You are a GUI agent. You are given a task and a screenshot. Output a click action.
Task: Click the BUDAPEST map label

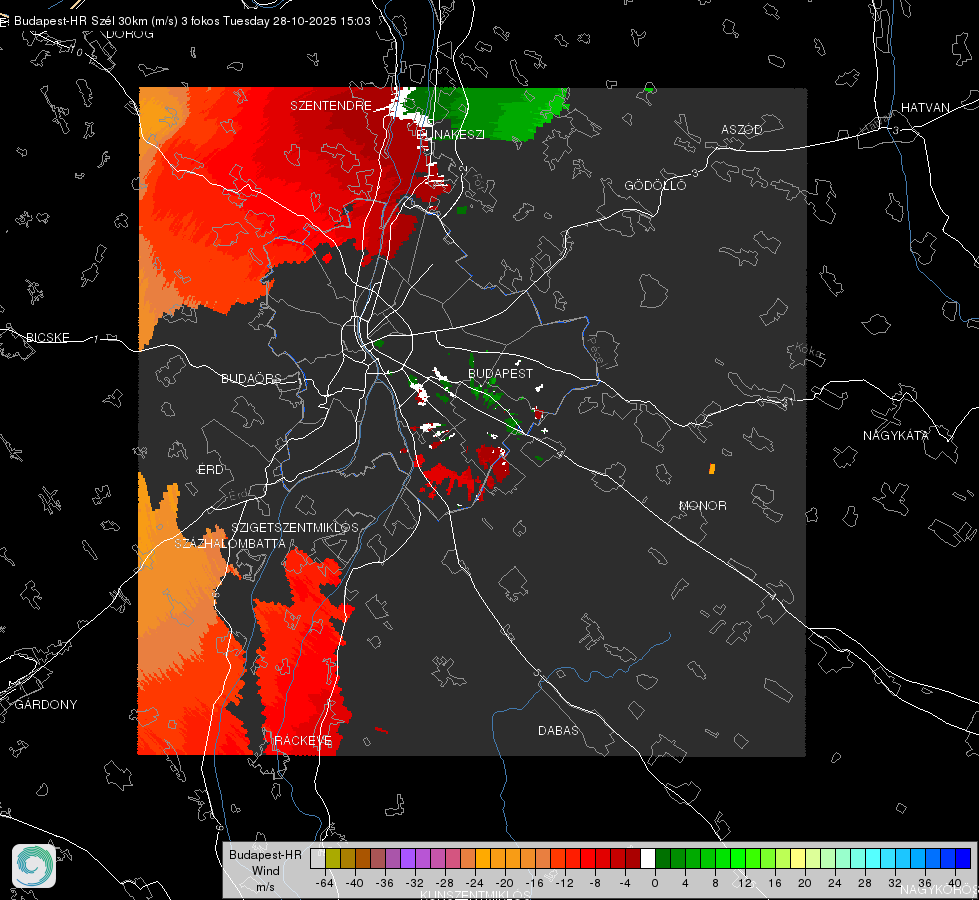point(501,373)
